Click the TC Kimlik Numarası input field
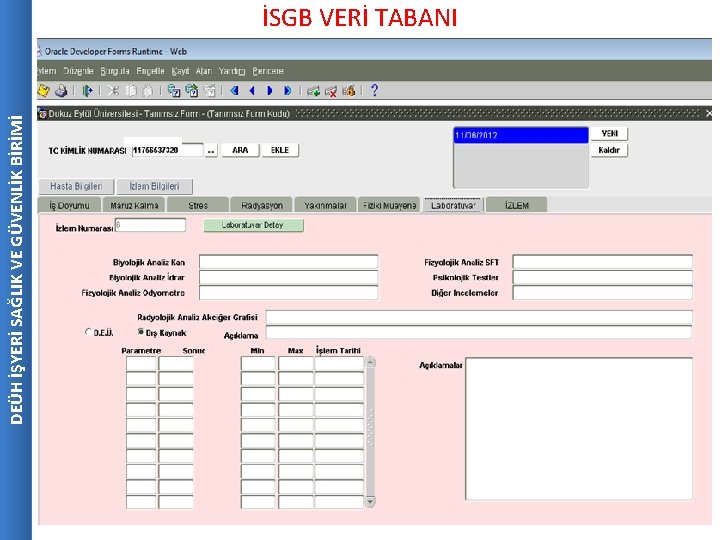This screenshot has width=720, height=540. pyautogui.click(x=168, y=150)
